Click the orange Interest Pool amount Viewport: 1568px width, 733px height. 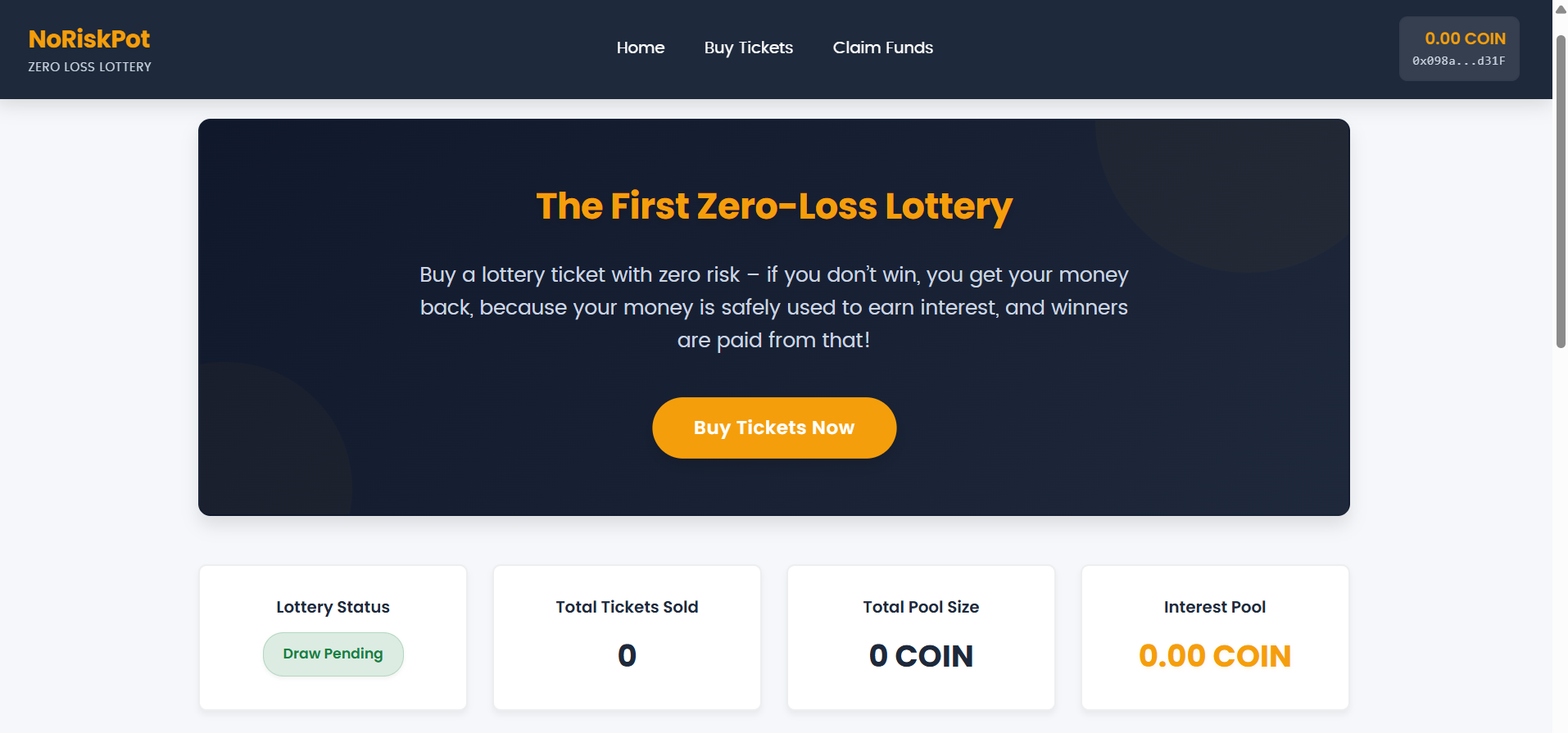tap(1215, 656)
